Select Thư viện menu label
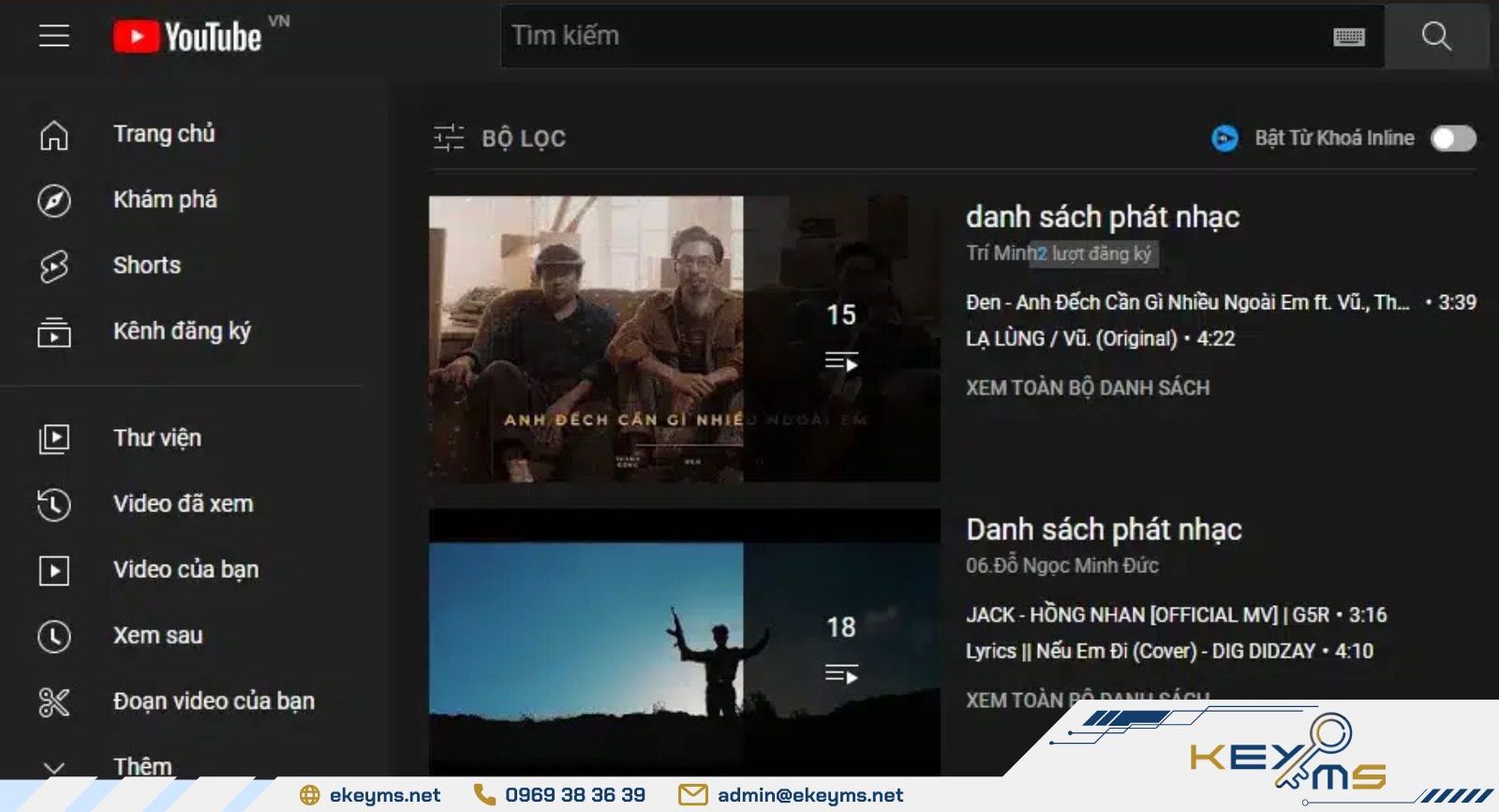1499x812 pixels. pos(157,437)
